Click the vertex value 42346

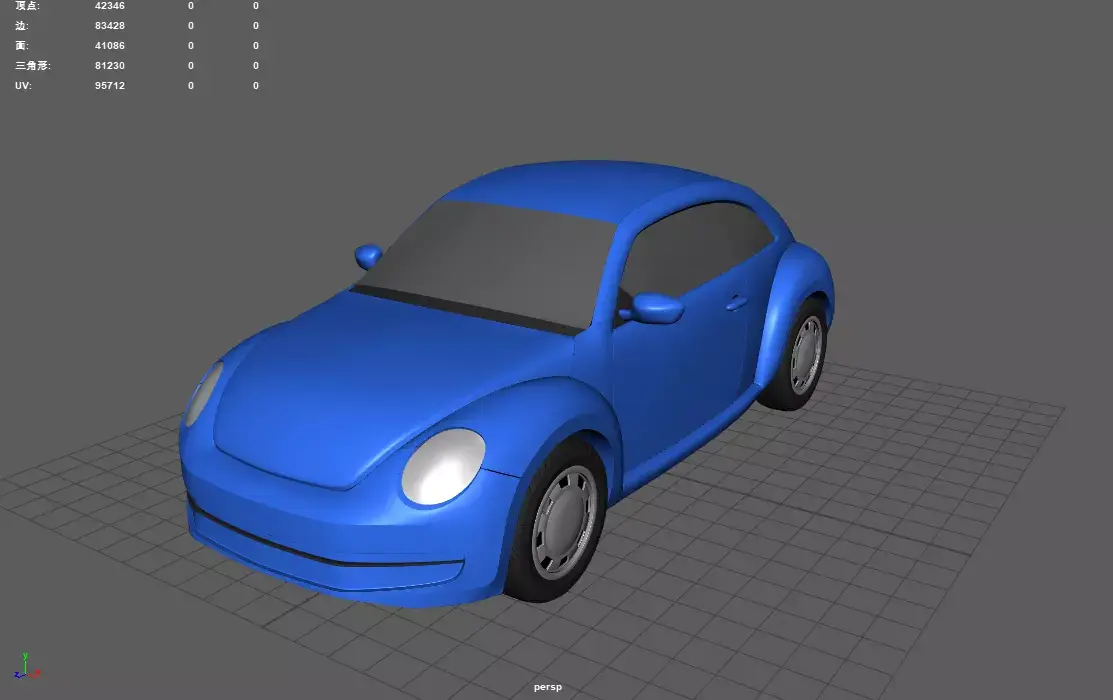[x=110, y=6]
